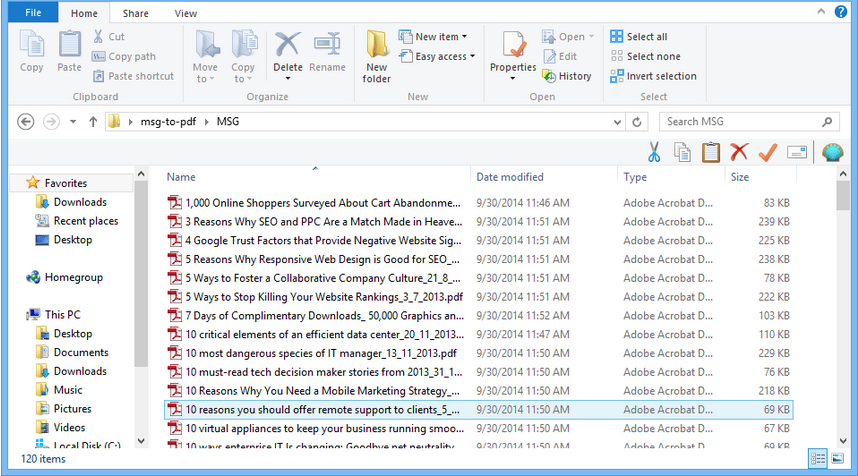
Task: Refresh the MSG folder view
Action: coord(637,122)
